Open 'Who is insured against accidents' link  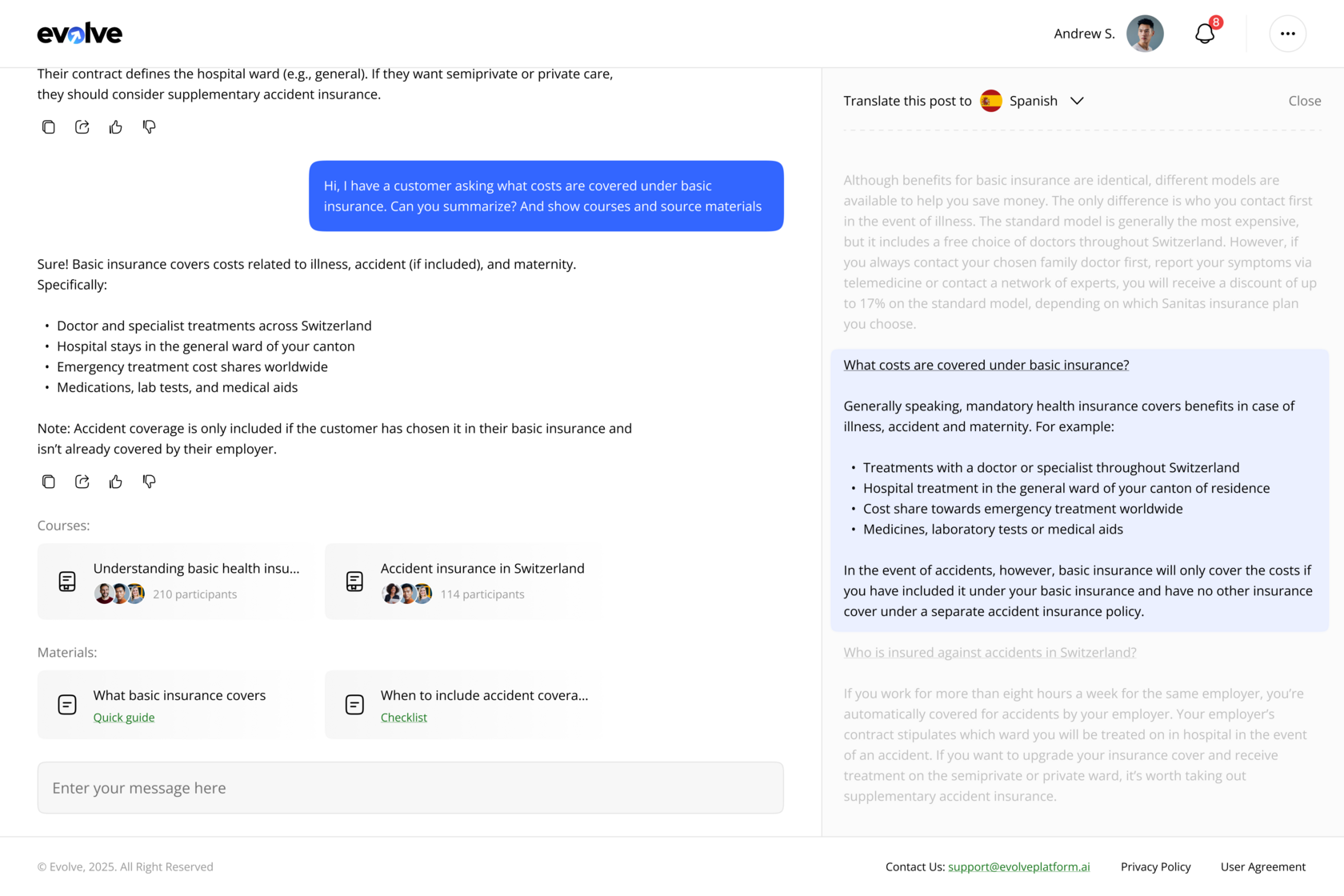(990, 652)
